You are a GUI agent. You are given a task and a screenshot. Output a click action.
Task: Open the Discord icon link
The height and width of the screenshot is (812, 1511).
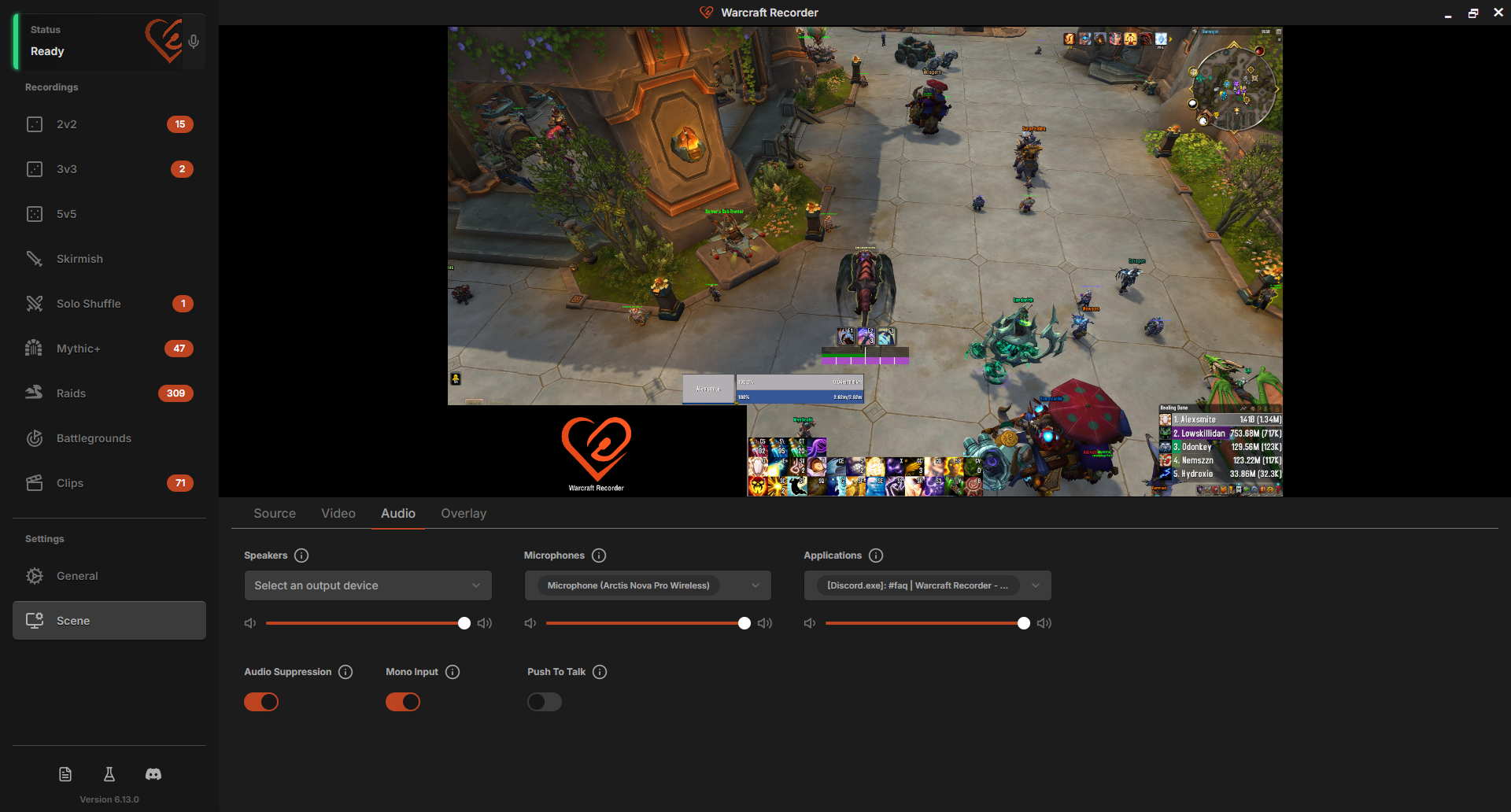click(x=153, y=774)
